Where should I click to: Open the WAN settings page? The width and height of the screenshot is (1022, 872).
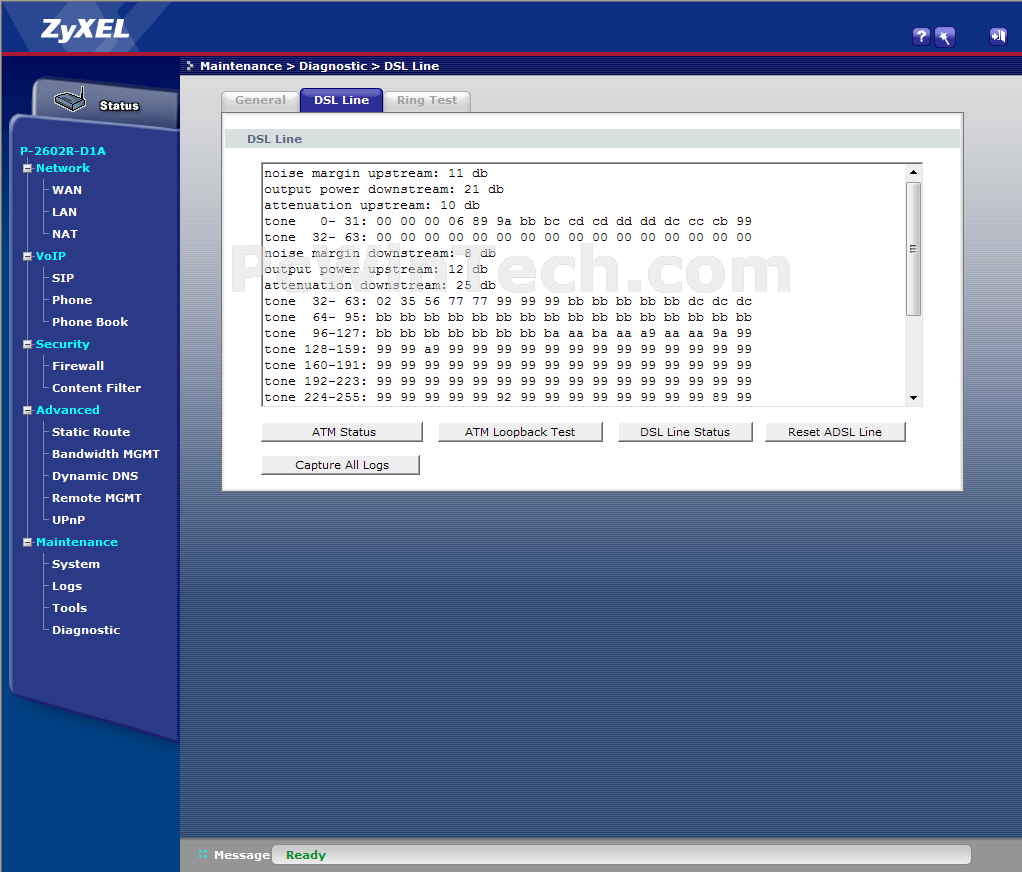pyautogui.click(x=67, y=190)
